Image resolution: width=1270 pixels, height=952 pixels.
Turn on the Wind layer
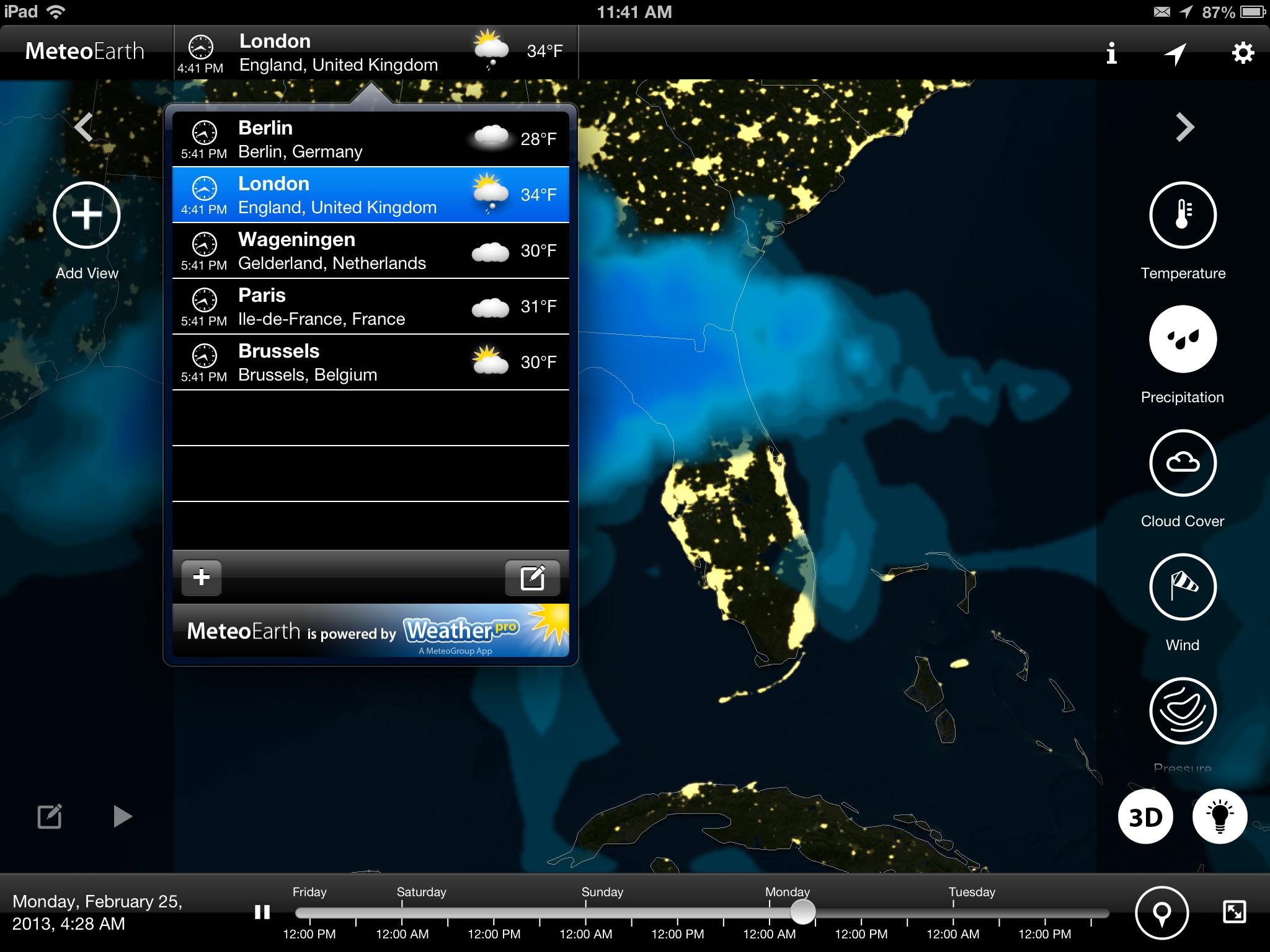point(1183,587)
